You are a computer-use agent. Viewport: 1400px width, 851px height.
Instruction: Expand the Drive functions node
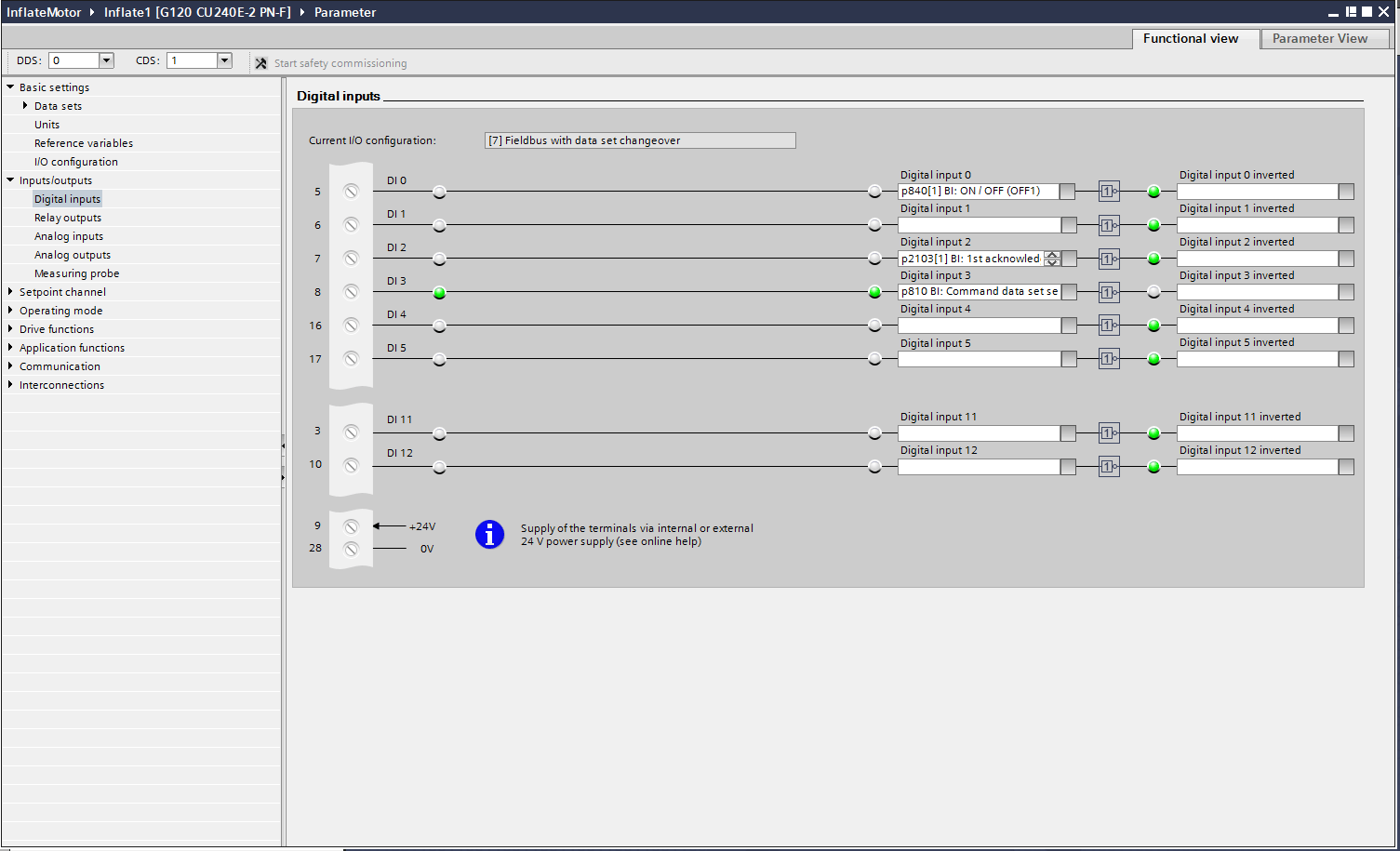(10, 328)
